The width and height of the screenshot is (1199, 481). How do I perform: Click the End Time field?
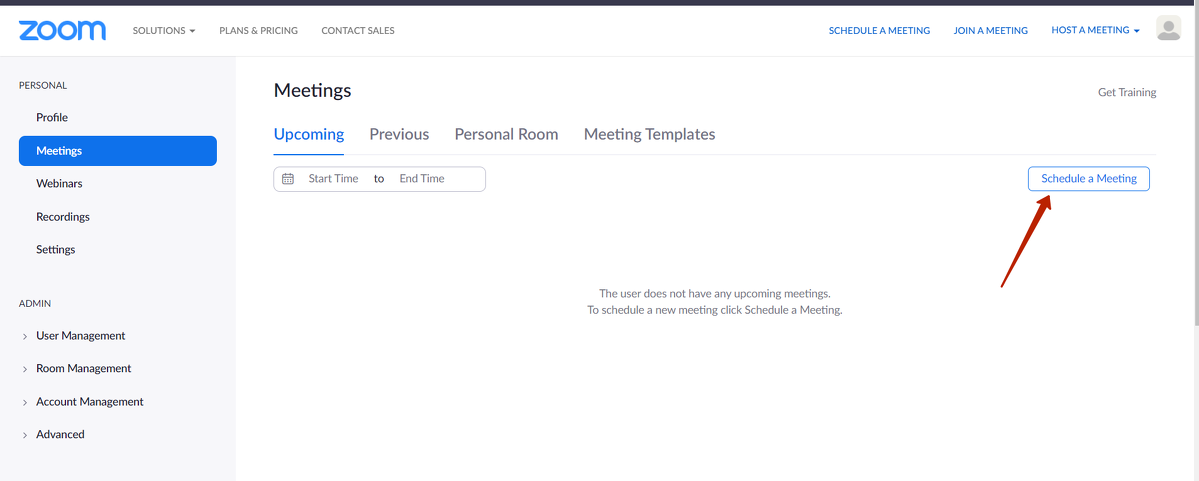coord(422,179)
